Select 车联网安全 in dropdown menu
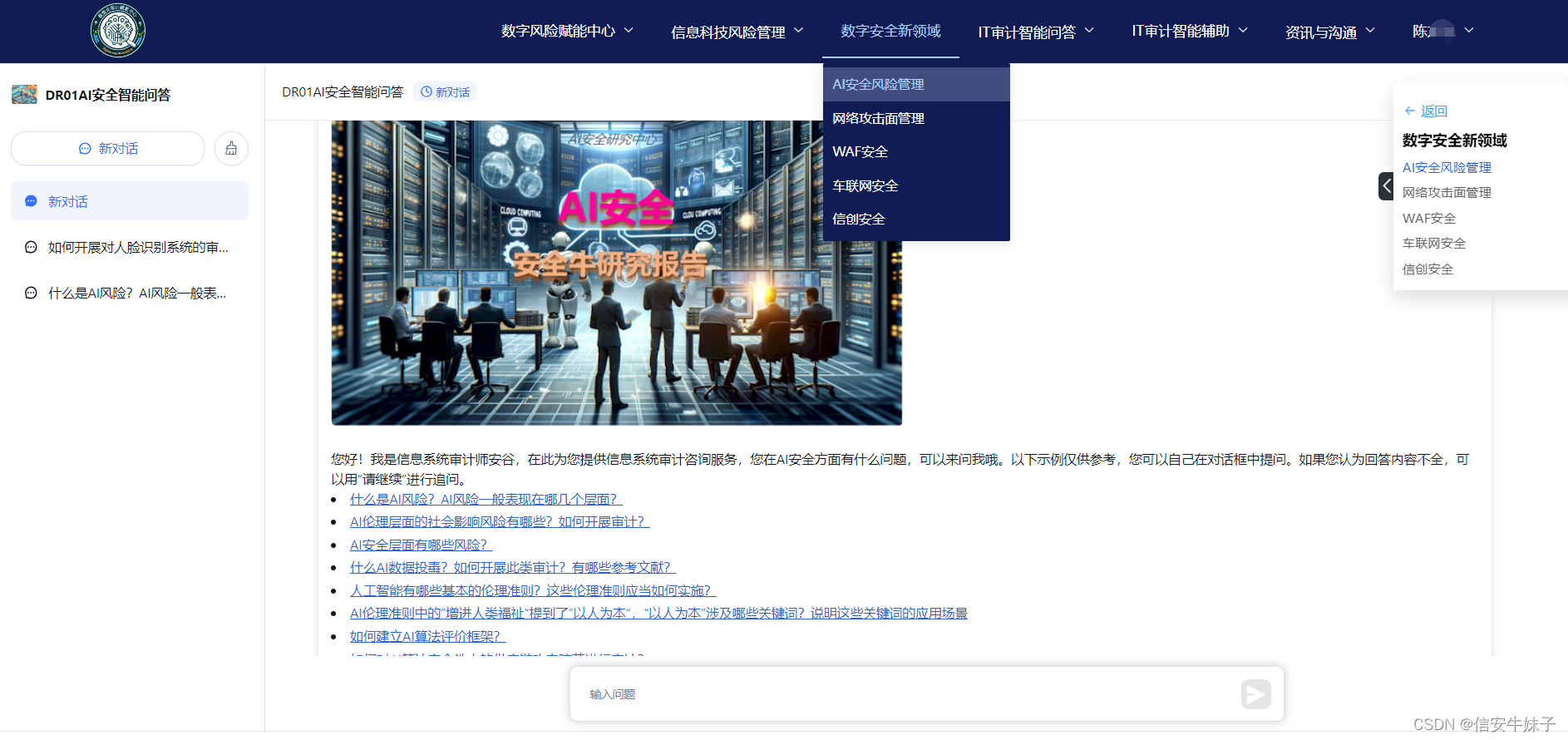This screenshot has width=1568, height=740. click(916, 185)
